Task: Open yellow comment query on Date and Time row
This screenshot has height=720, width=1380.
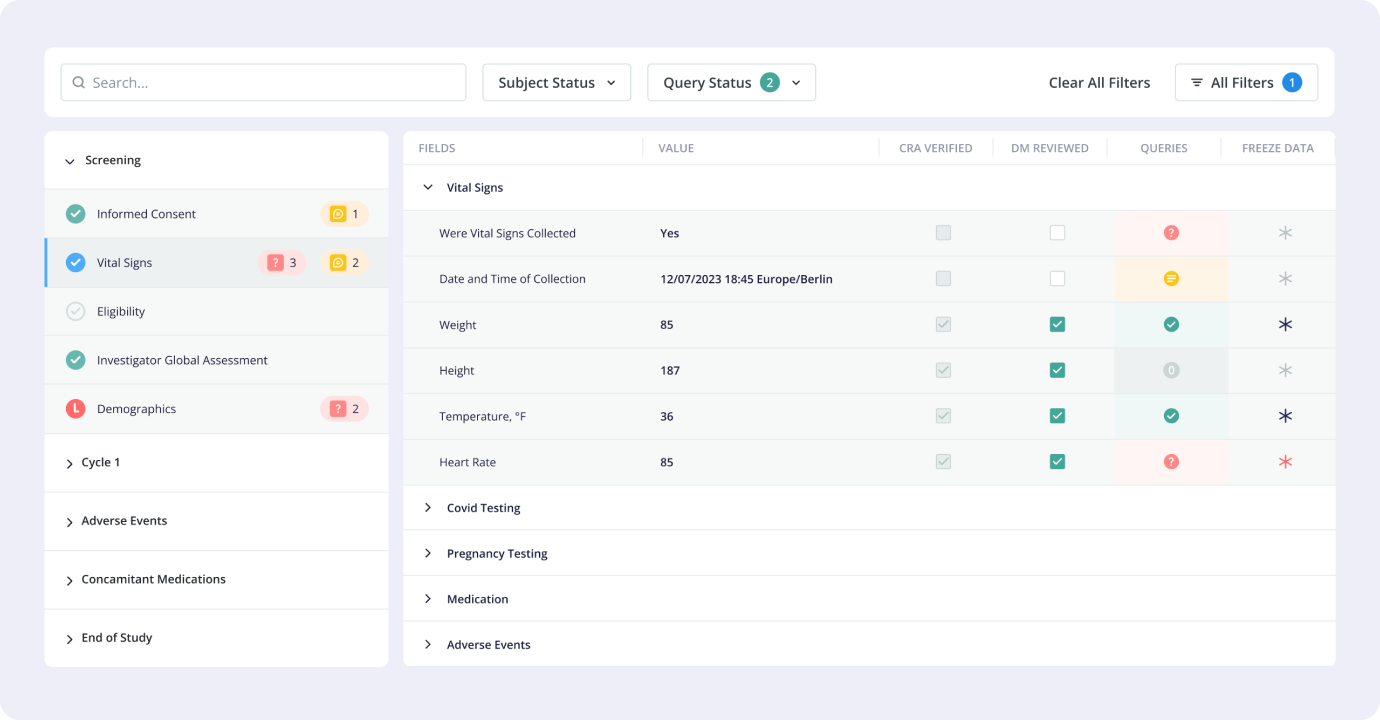Action: pyautogui.click(x=1171, y=279)
